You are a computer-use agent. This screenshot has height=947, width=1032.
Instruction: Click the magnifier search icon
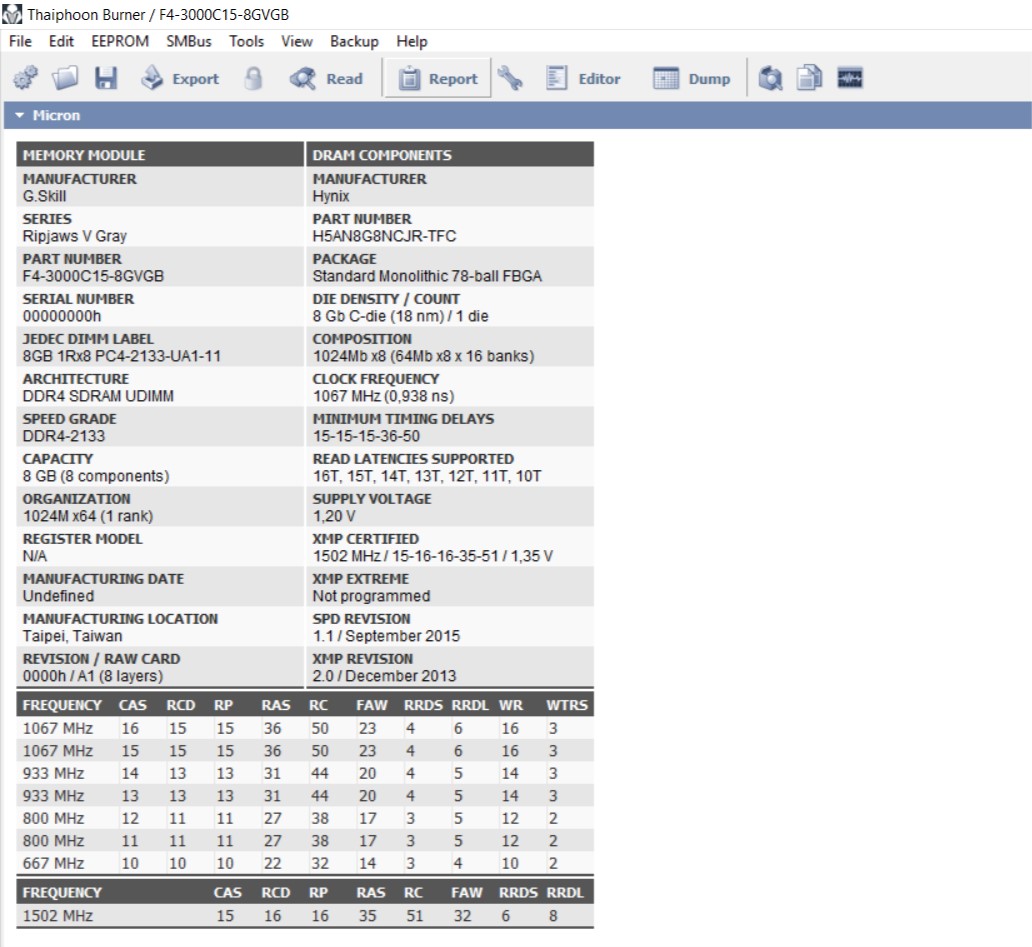770,78
